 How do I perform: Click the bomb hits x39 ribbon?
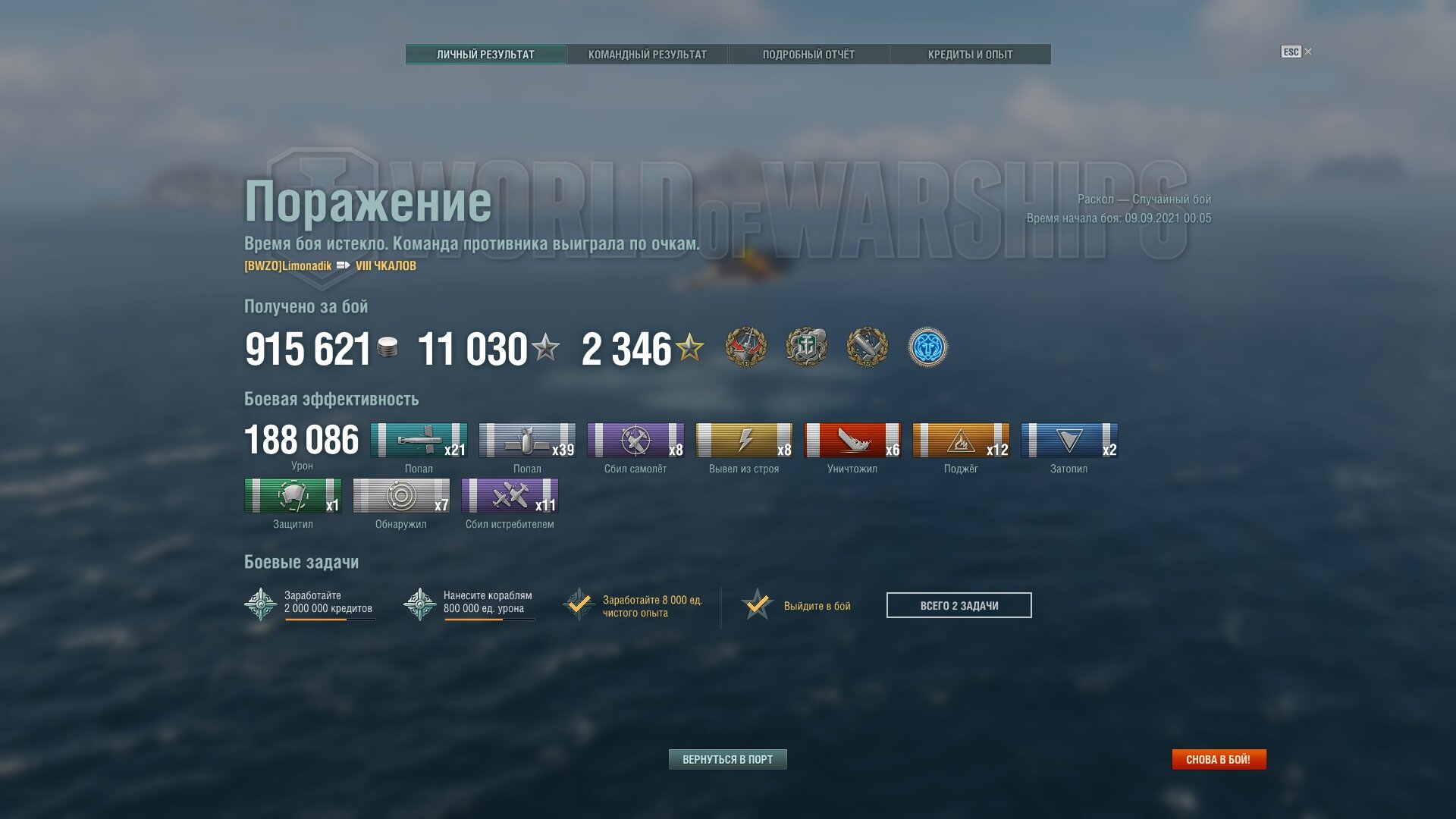(527, 441)
